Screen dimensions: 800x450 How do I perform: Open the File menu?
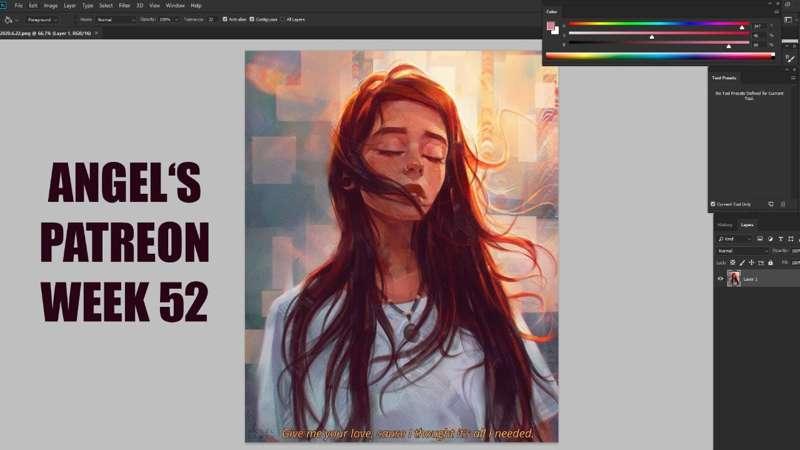pyautogui.click(x=18, y=6)
